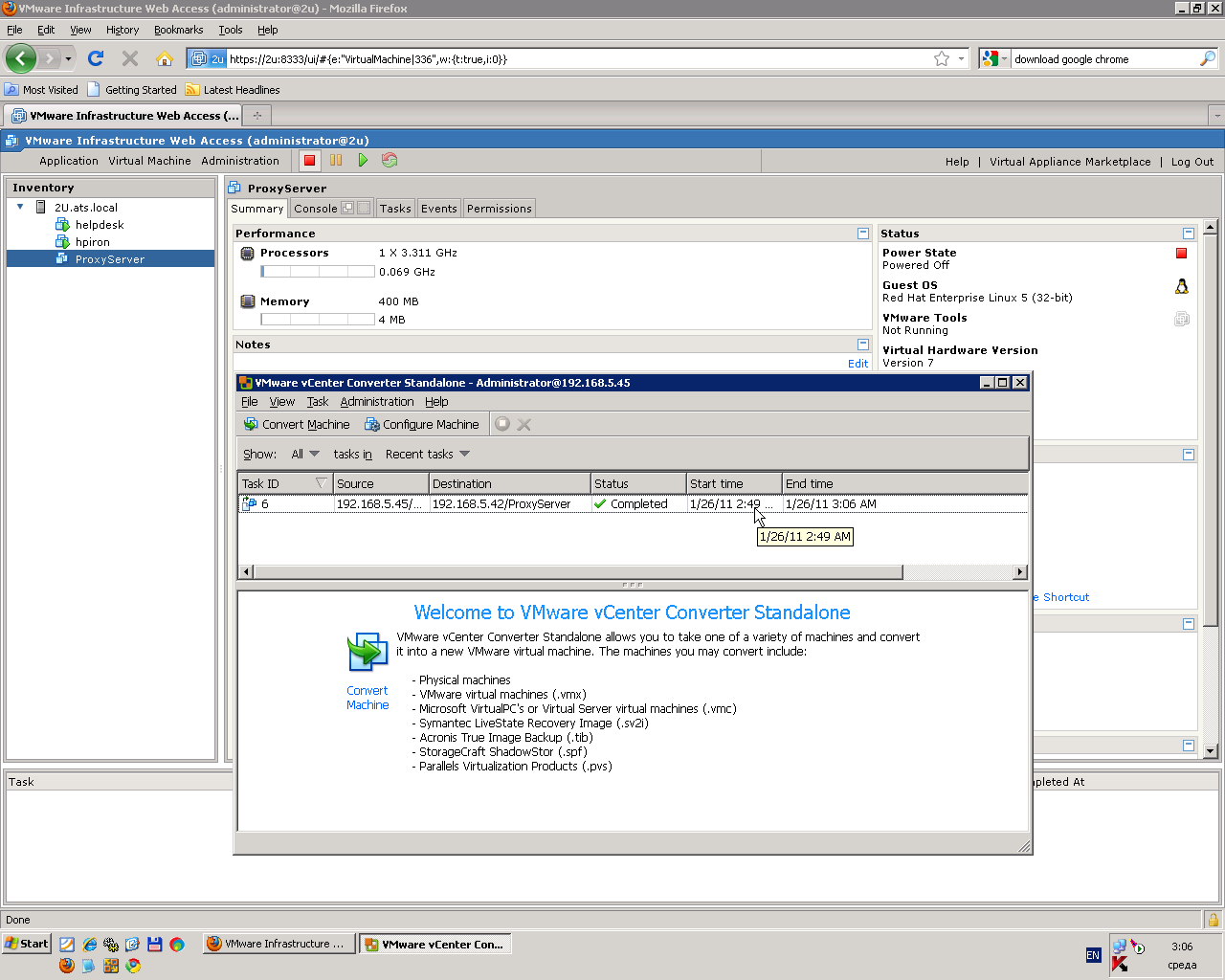Viewport: 1225px width, 980px height.
Task: Open the Administration menu in VMware Web Access
Action: tap(240, 161)
